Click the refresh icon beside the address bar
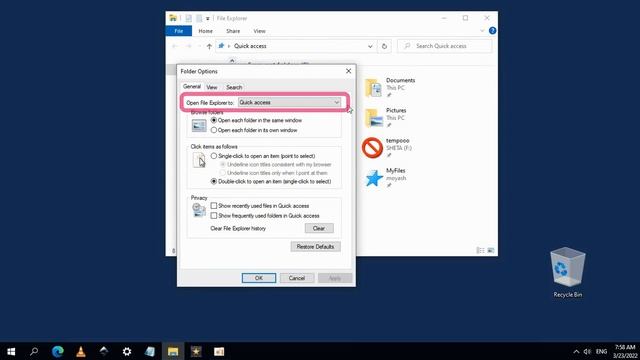 point(384,46)
